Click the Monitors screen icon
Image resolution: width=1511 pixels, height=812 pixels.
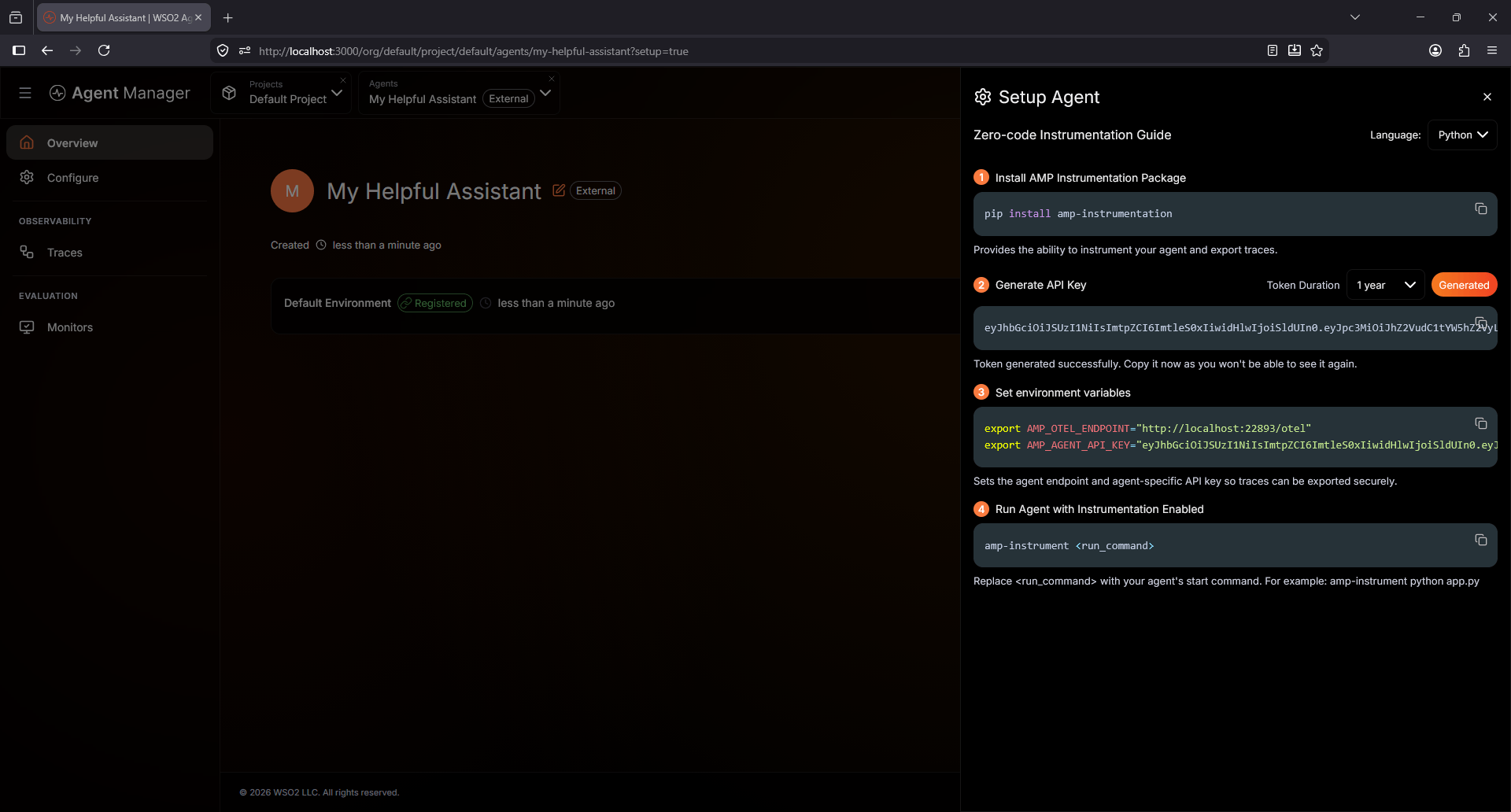(x=27, y=327)
